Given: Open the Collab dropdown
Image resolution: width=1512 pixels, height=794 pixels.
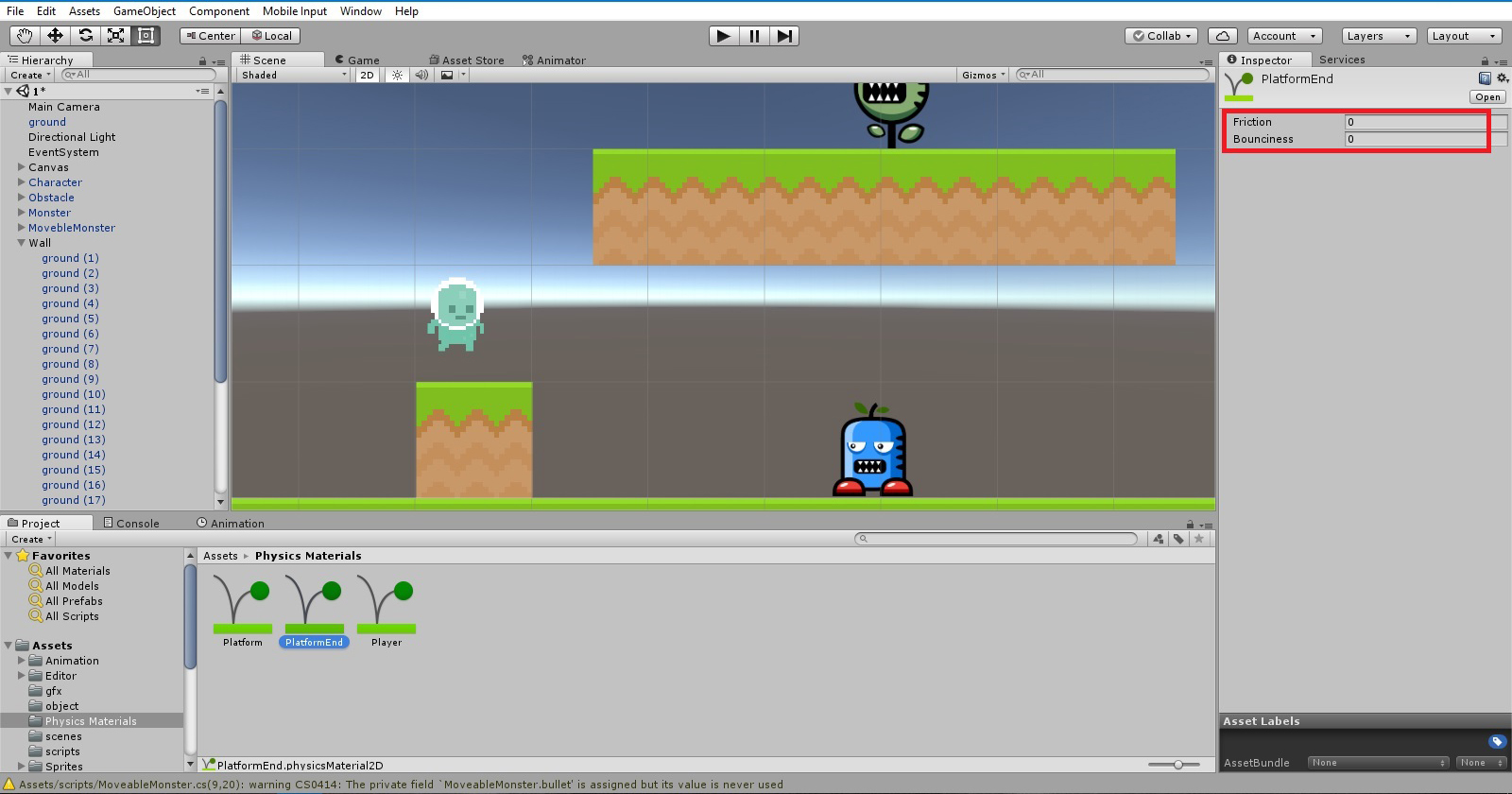Looking at the screenshot, I should (1162, 36).
